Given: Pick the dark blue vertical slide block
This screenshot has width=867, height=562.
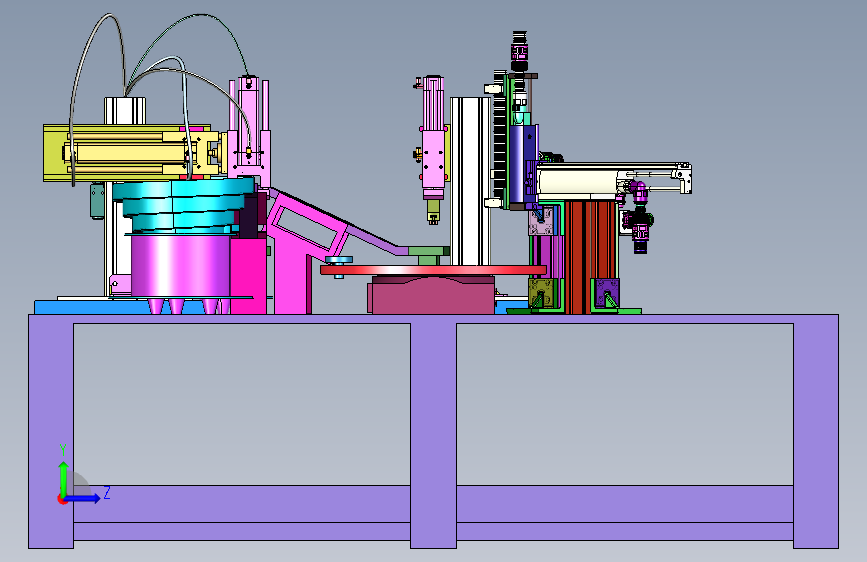Looking at the screenshot, I should (523, 164).
